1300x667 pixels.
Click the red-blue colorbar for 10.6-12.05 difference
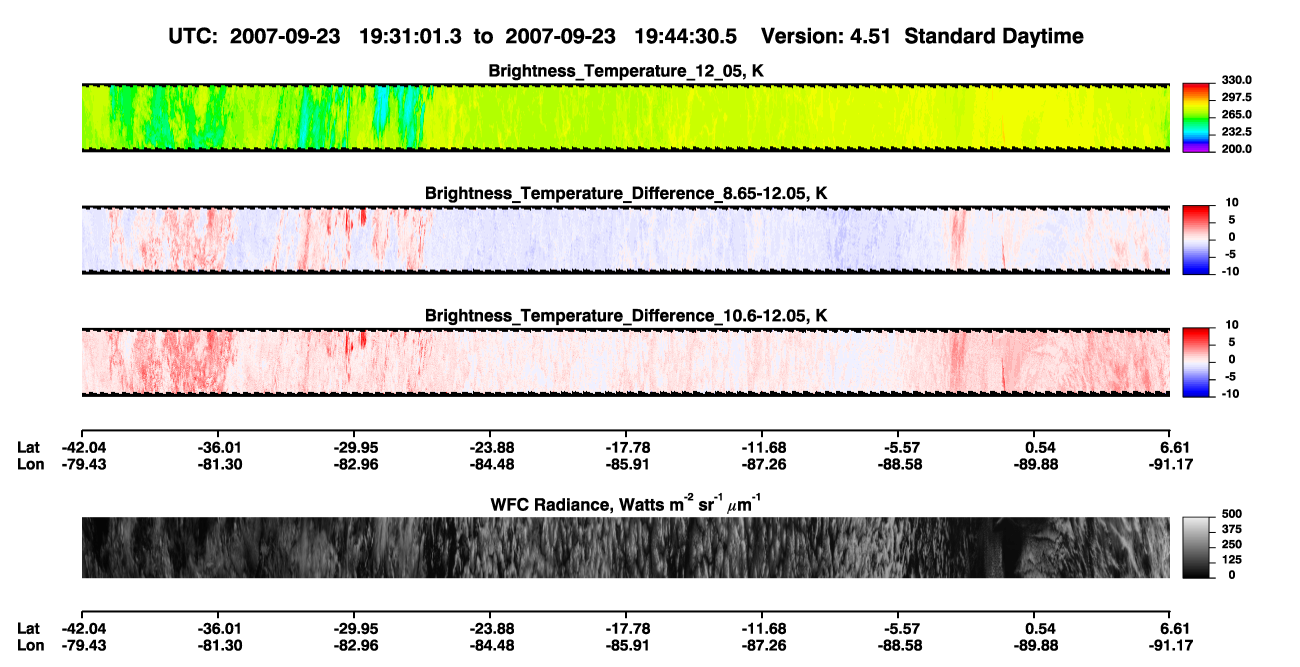(1196, 362)
